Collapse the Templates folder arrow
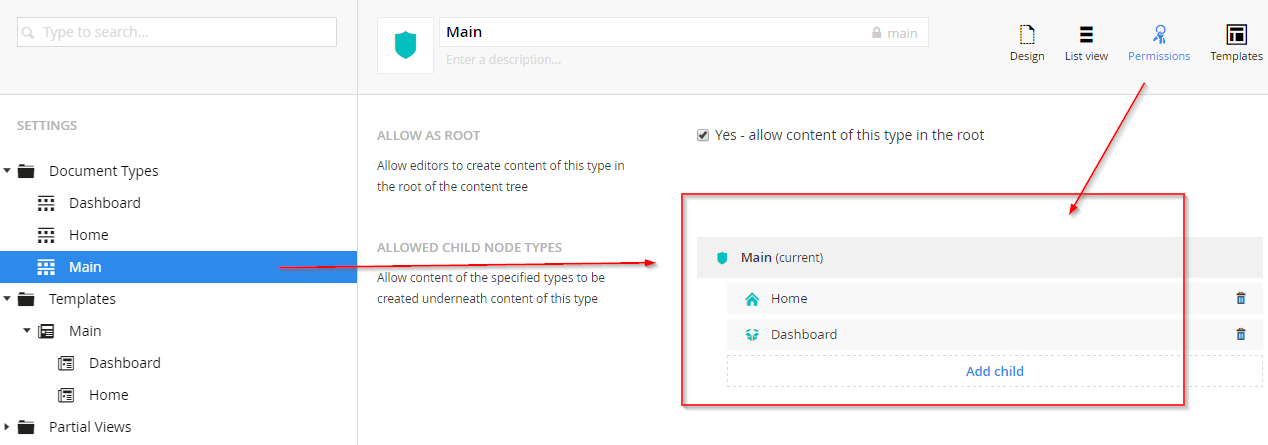1268x445 pixels. (7, 299)
